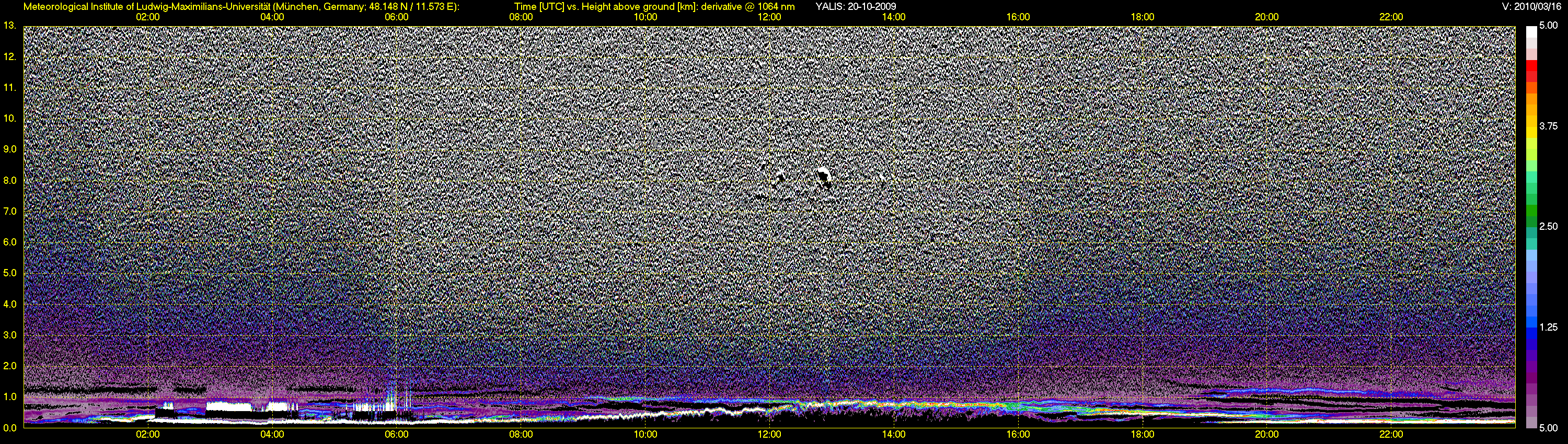Click the 11. height axis label
The height and width of the screenshot is (444, 1568).
[9, 88]
